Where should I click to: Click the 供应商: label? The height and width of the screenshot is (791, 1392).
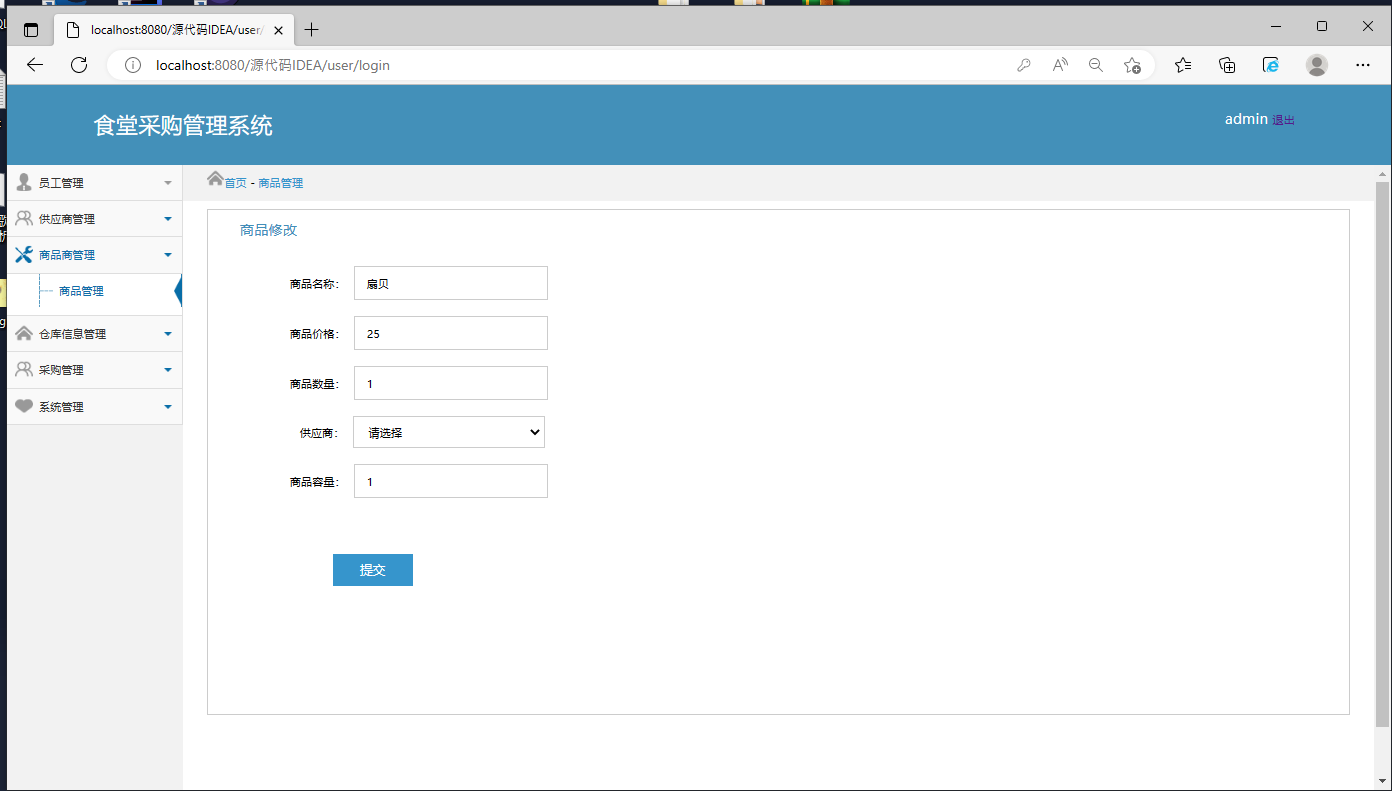[320, 433]
